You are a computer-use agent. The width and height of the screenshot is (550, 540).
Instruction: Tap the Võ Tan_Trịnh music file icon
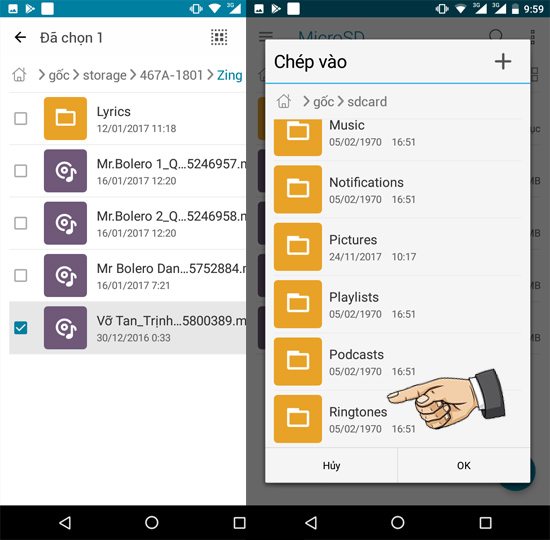pyautogui.click(x=65, y=328)
